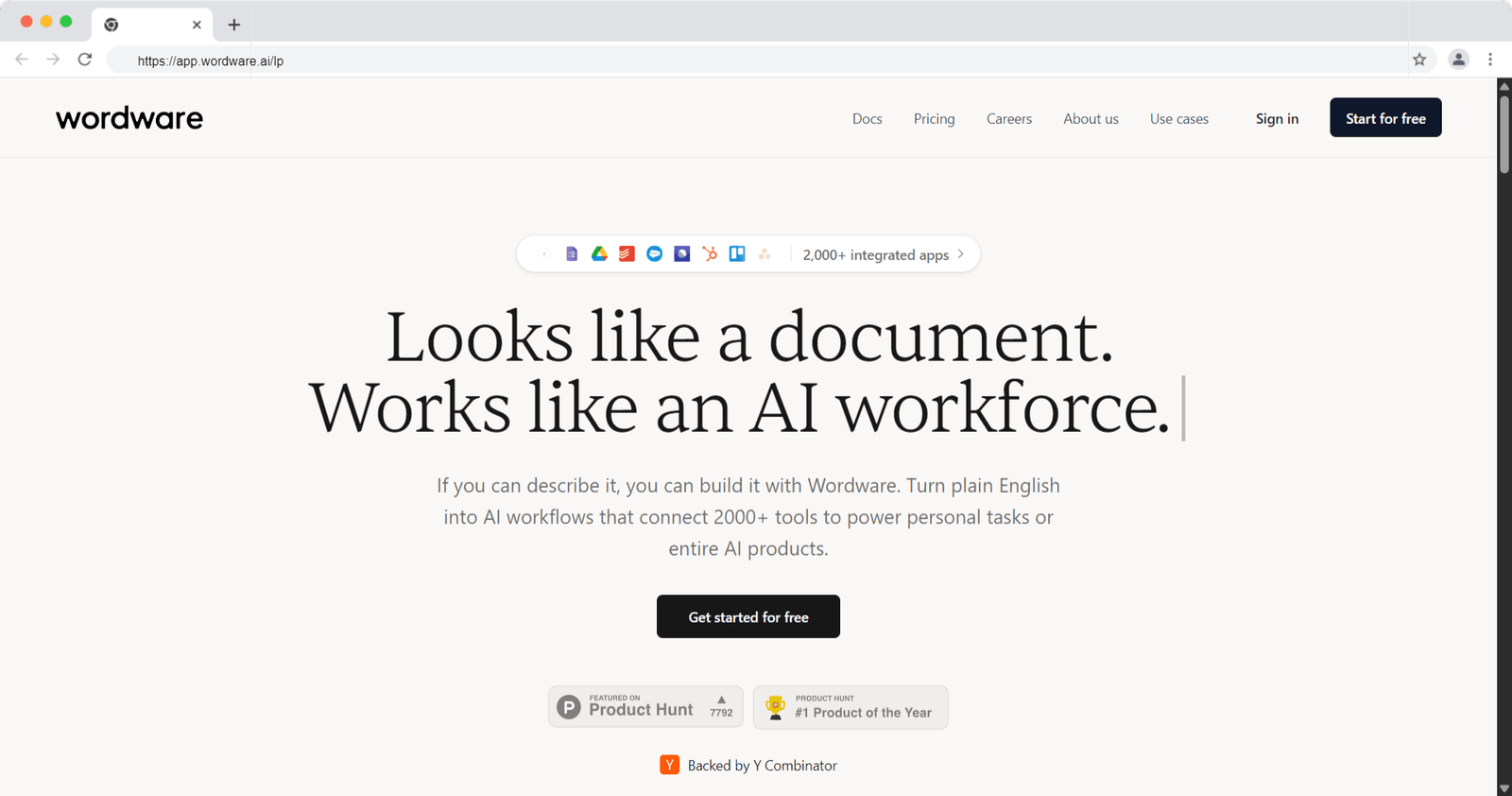Click the Sign in link
Viewport: 1512px width, 796px height.
1277,119
